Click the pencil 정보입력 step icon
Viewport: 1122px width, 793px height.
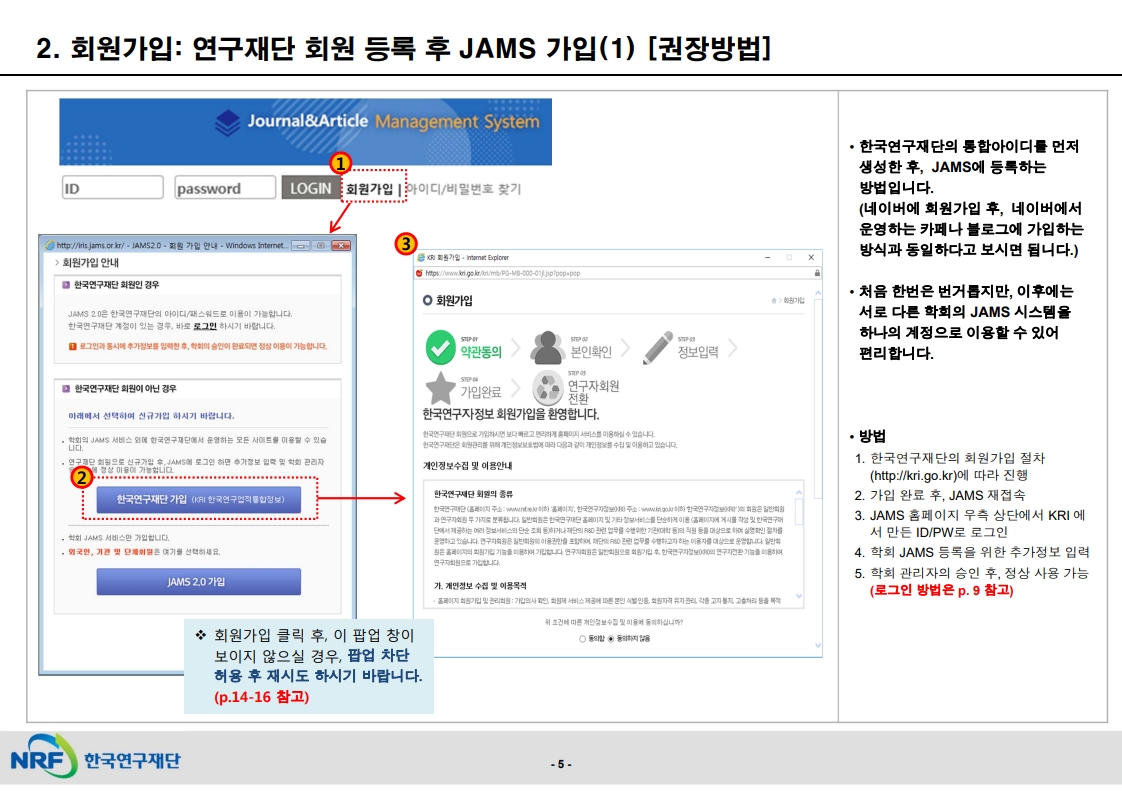658,348
